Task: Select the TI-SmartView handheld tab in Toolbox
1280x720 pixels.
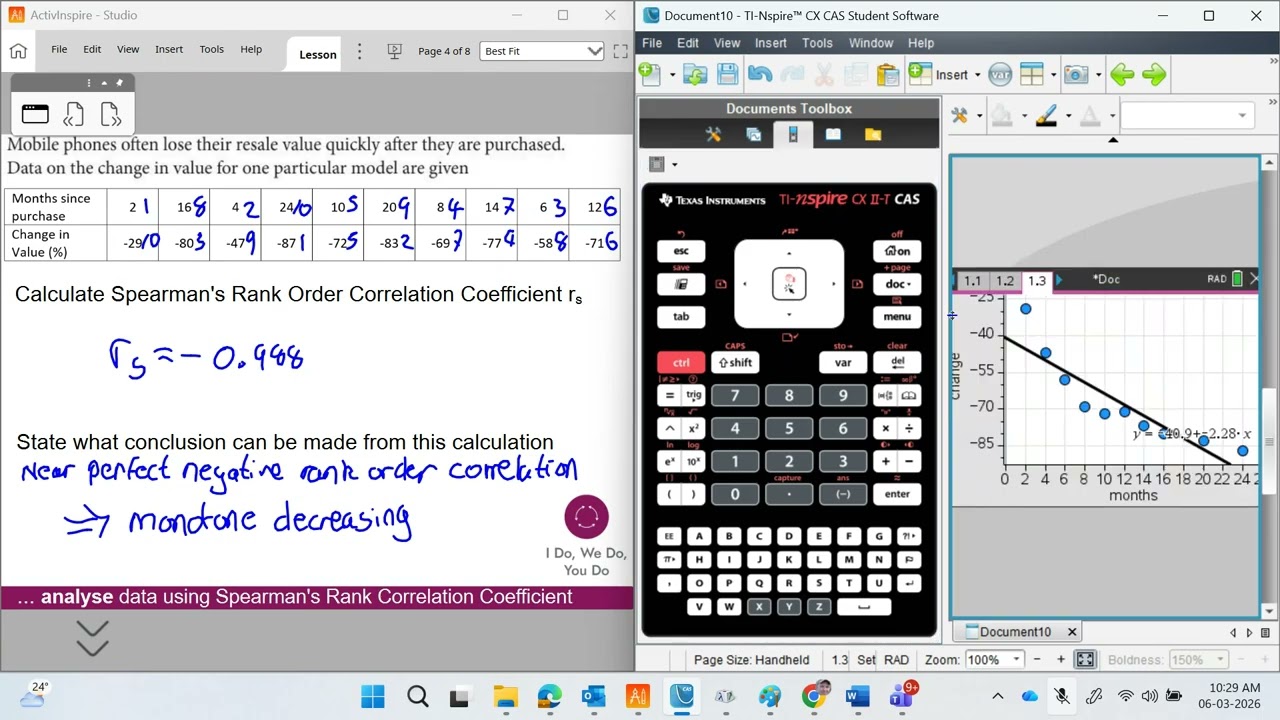Action: pos(793,134)
